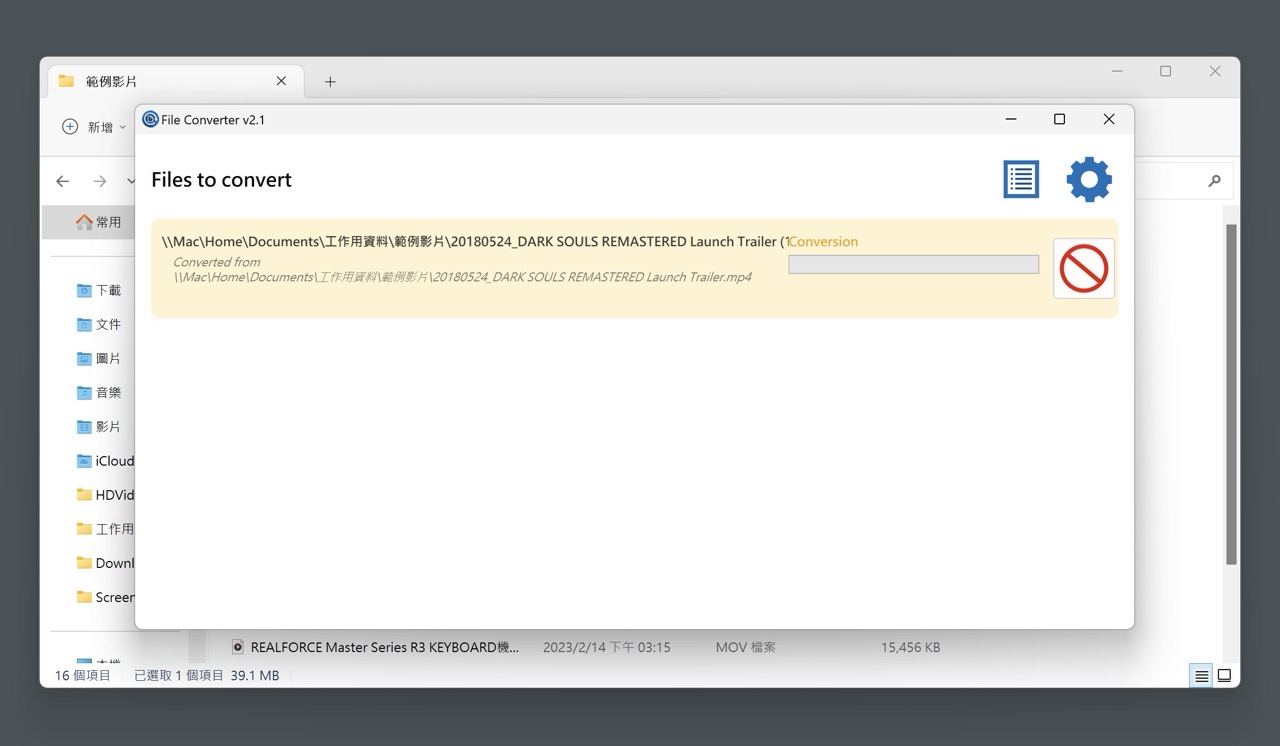Click 已選取 1 個項目 39.1 MB status
This screenshot has width=1280, height=746.
pyautogui.click(x=206, y=676)
